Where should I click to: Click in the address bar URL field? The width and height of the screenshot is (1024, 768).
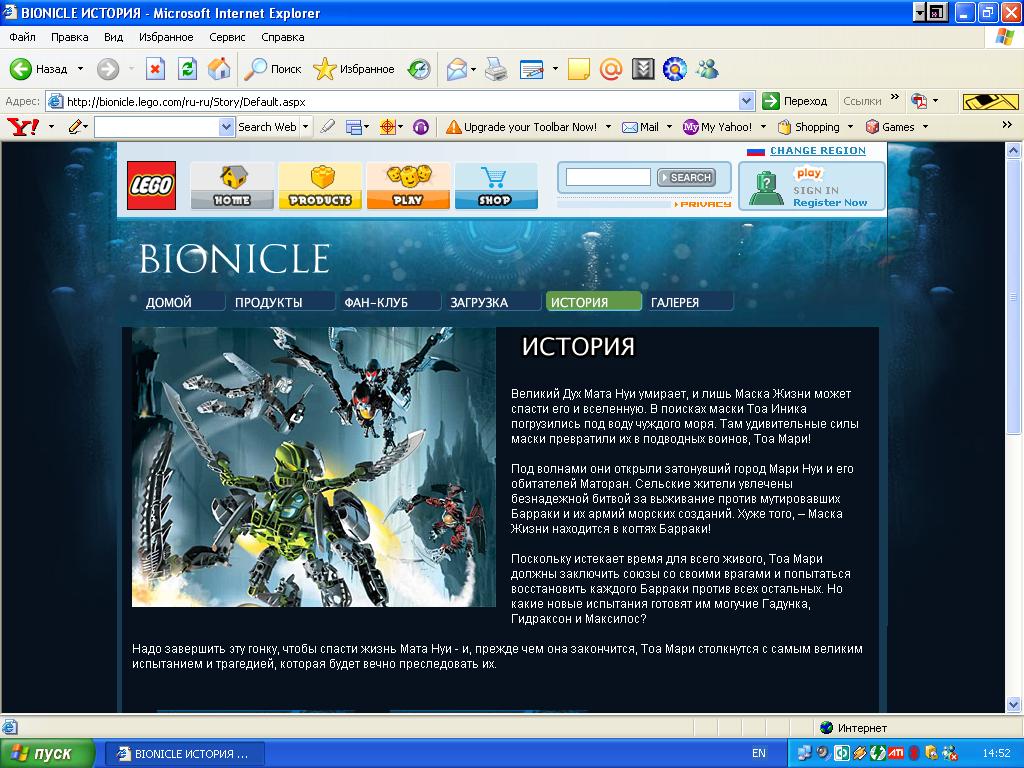394,101
